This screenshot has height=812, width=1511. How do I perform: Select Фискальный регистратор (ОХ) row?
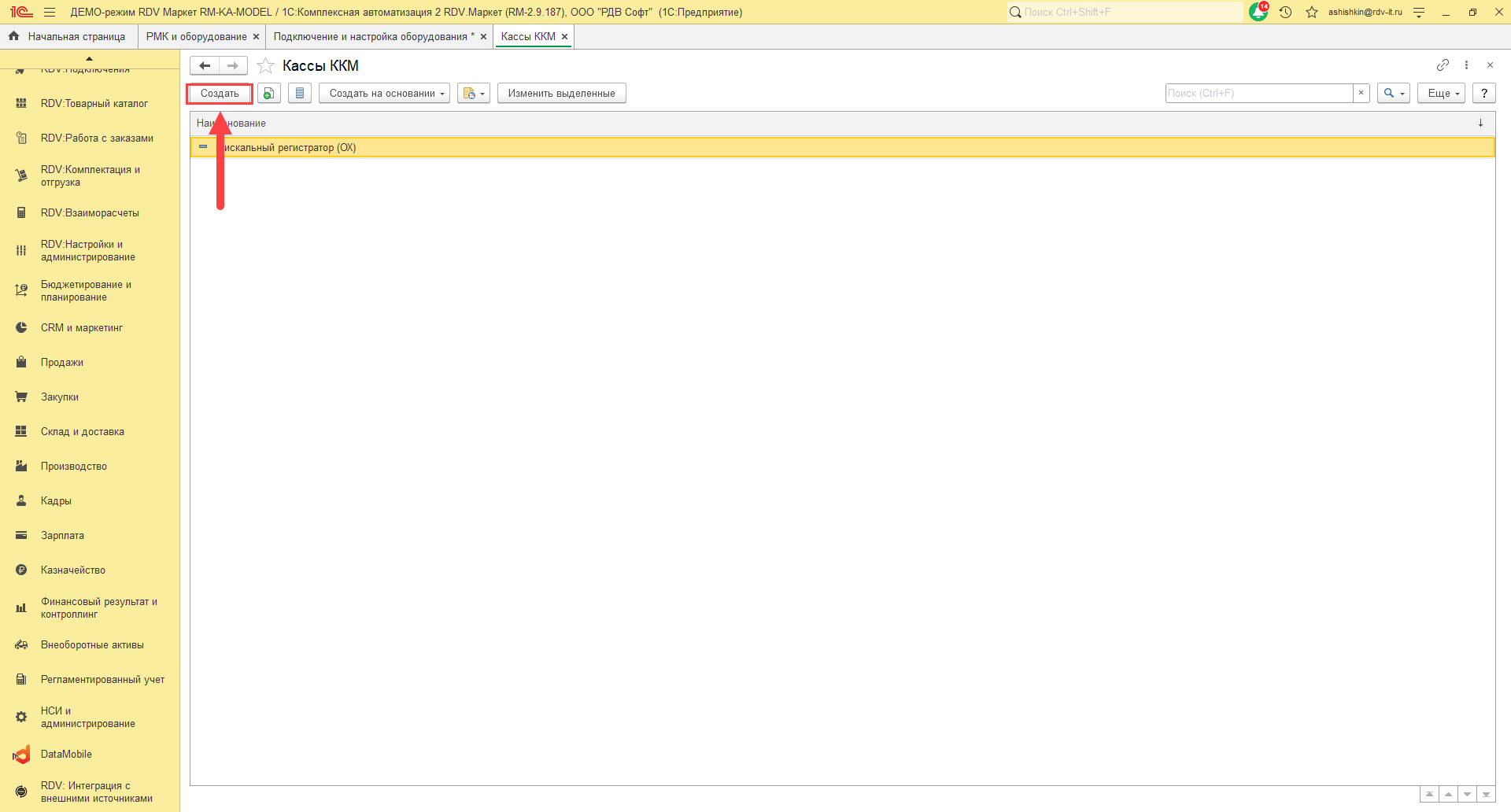coord(842,147)
